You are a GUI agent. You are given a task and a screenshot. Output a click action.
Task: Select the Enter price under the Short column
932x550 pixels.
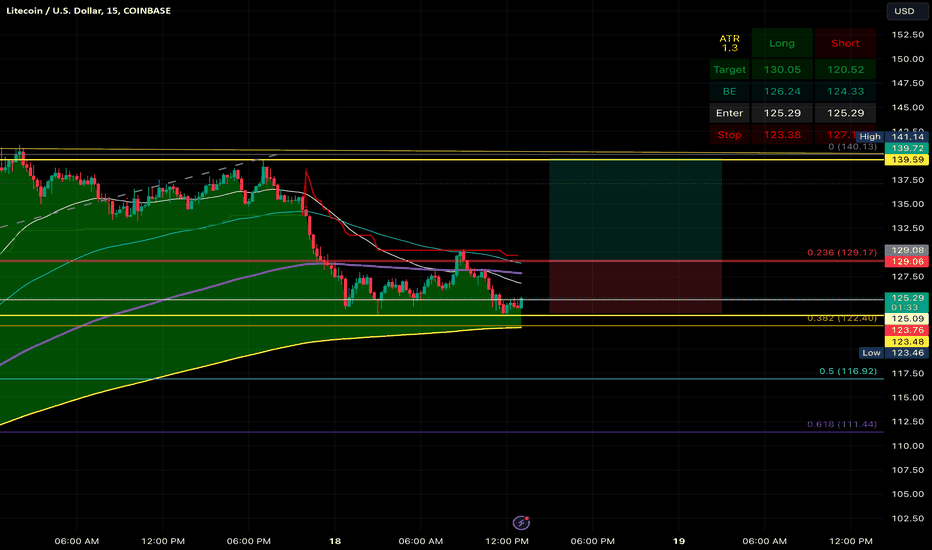845,113
